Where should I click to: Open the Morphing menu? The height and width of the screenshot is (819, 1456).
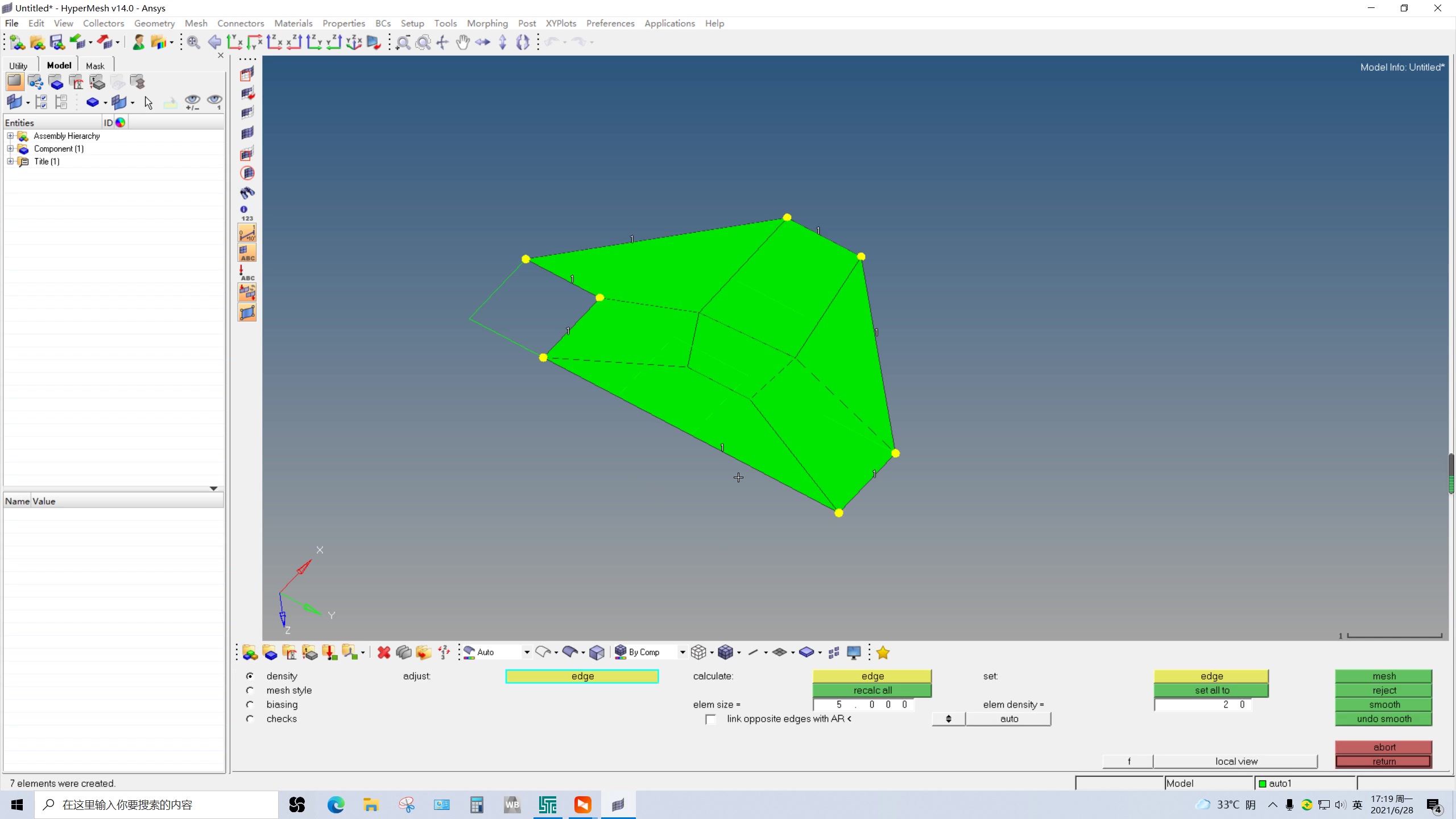click(x=487, y=23)
